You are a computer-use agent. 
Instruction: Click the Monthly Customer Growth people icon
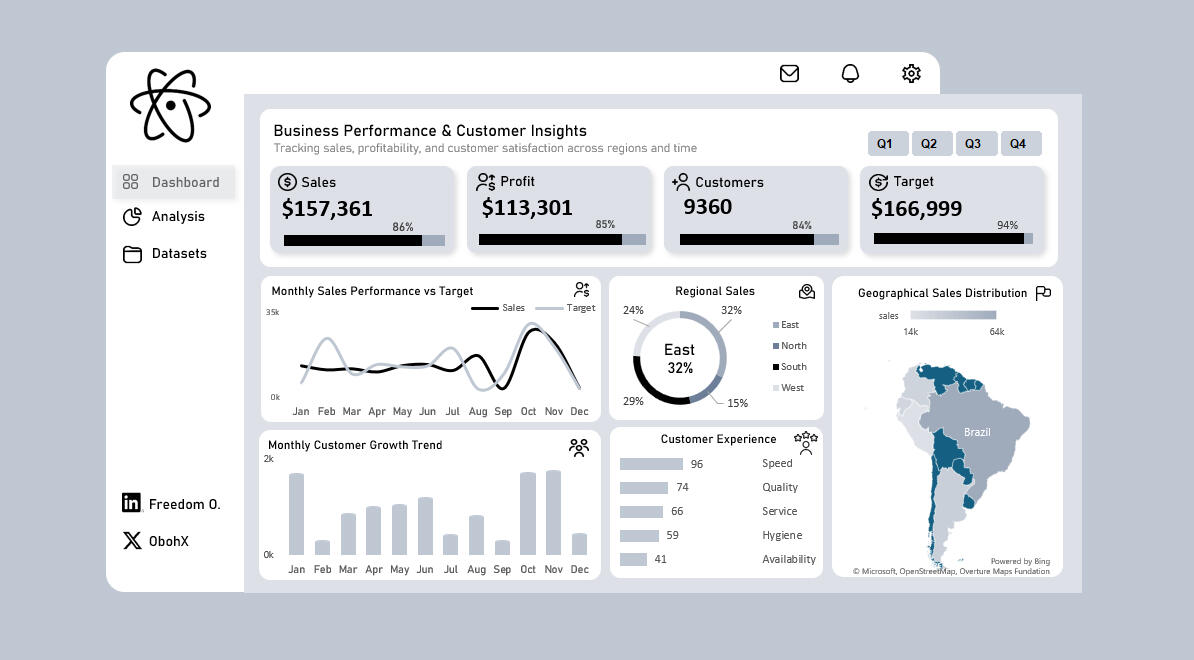pyautogui.click(x=579, y=447)
